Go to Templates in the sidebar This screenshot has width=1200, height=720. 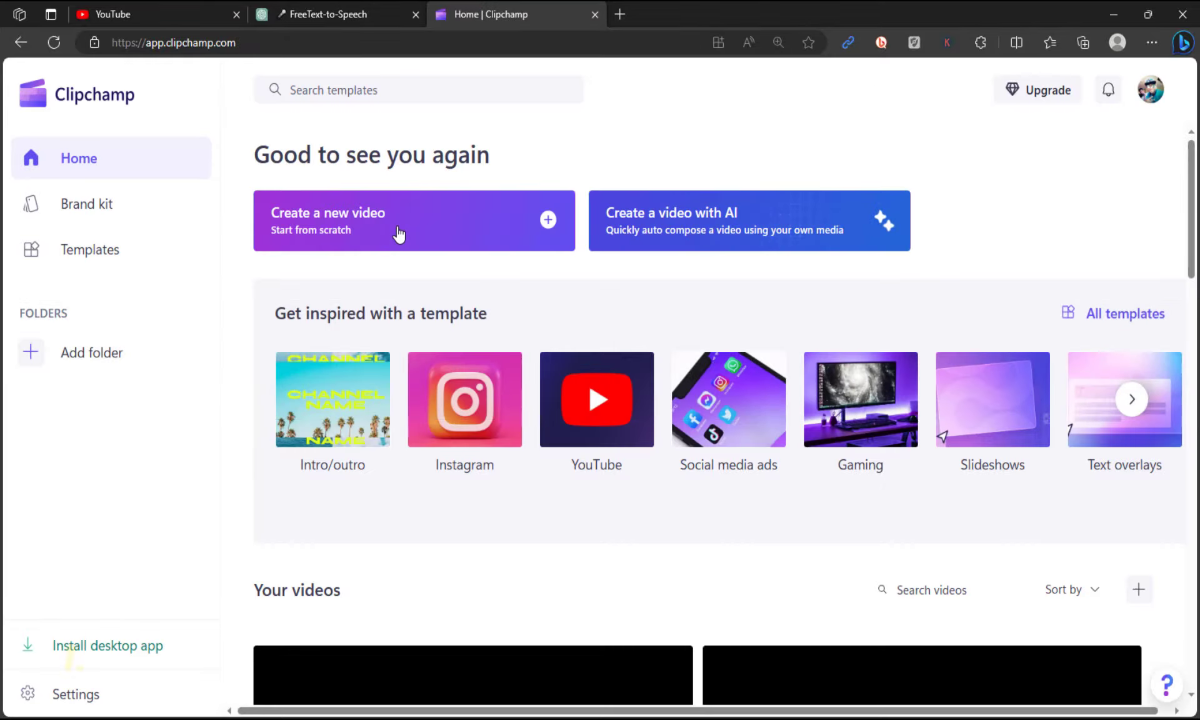tap(89, 250)
